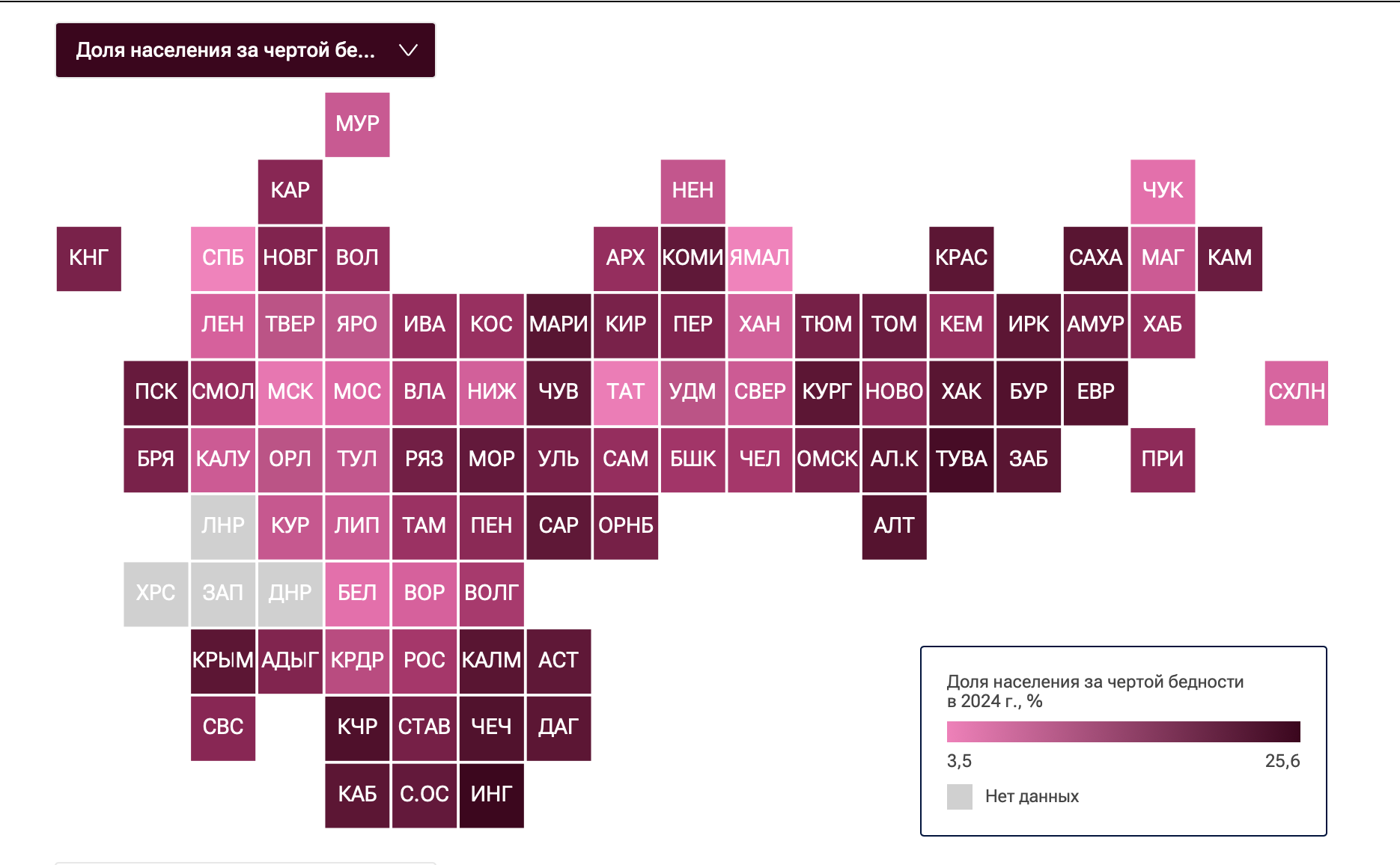
Task: Select the АЛТ region tile
Action: (x=894, y=527)
